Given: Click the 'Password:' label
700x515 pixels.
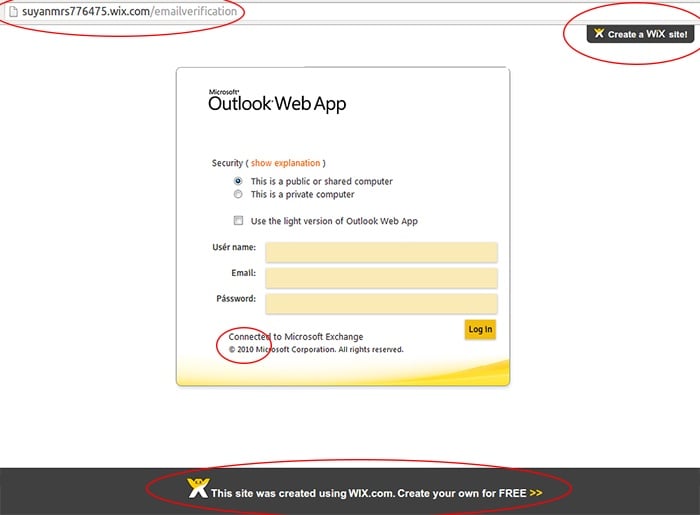Looking at the screenshot, I should 236,299.
